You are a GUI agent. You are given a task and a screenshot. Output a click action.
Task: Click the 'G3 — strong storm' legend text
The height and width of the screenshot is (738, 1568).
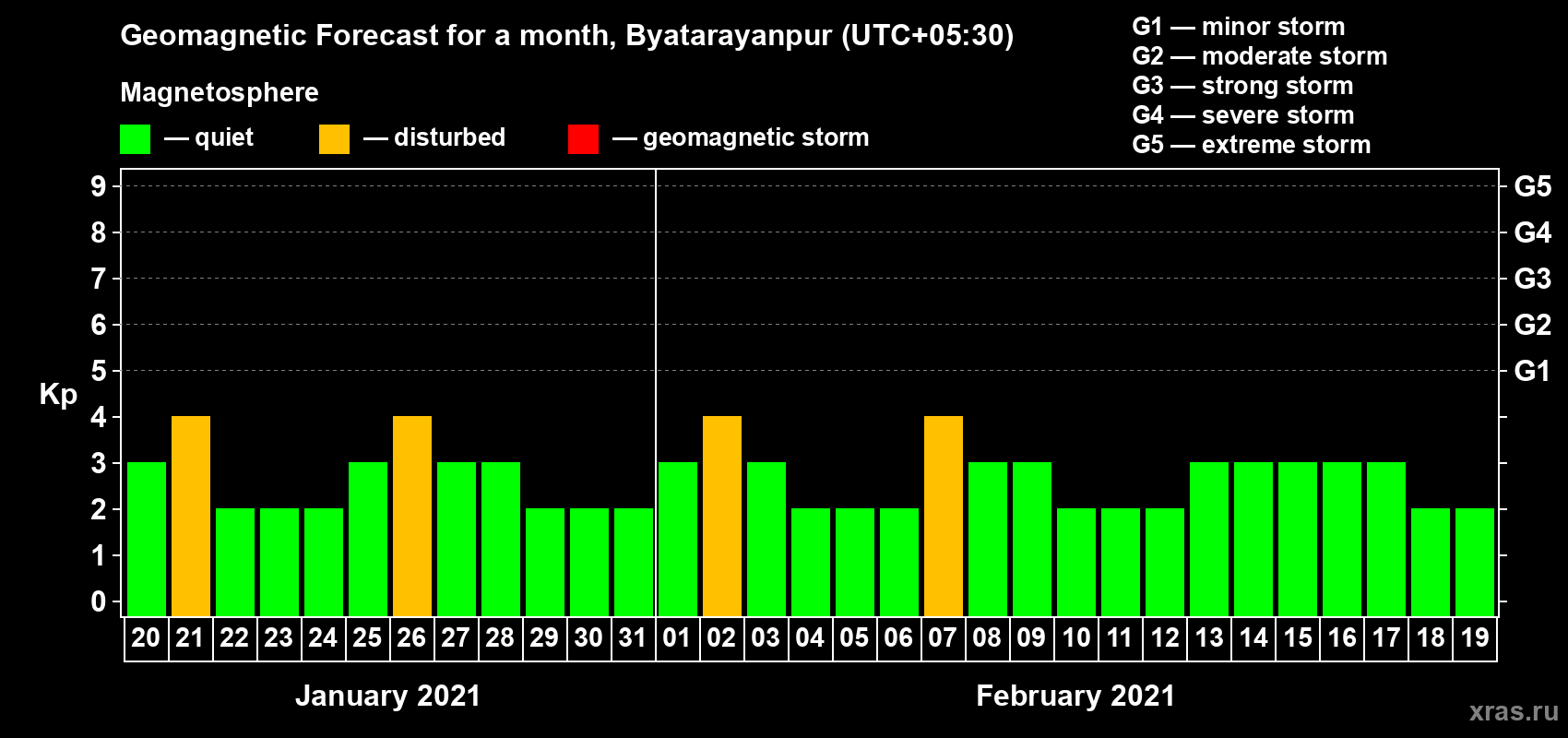point(1242,86)
